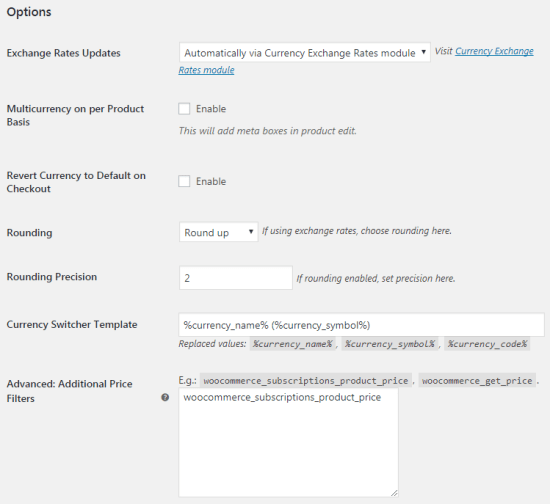The height and width of the screenshot is (504, 550).
Task: Click the %currency_symbol% replaced value code
Action: coord(390,344)
